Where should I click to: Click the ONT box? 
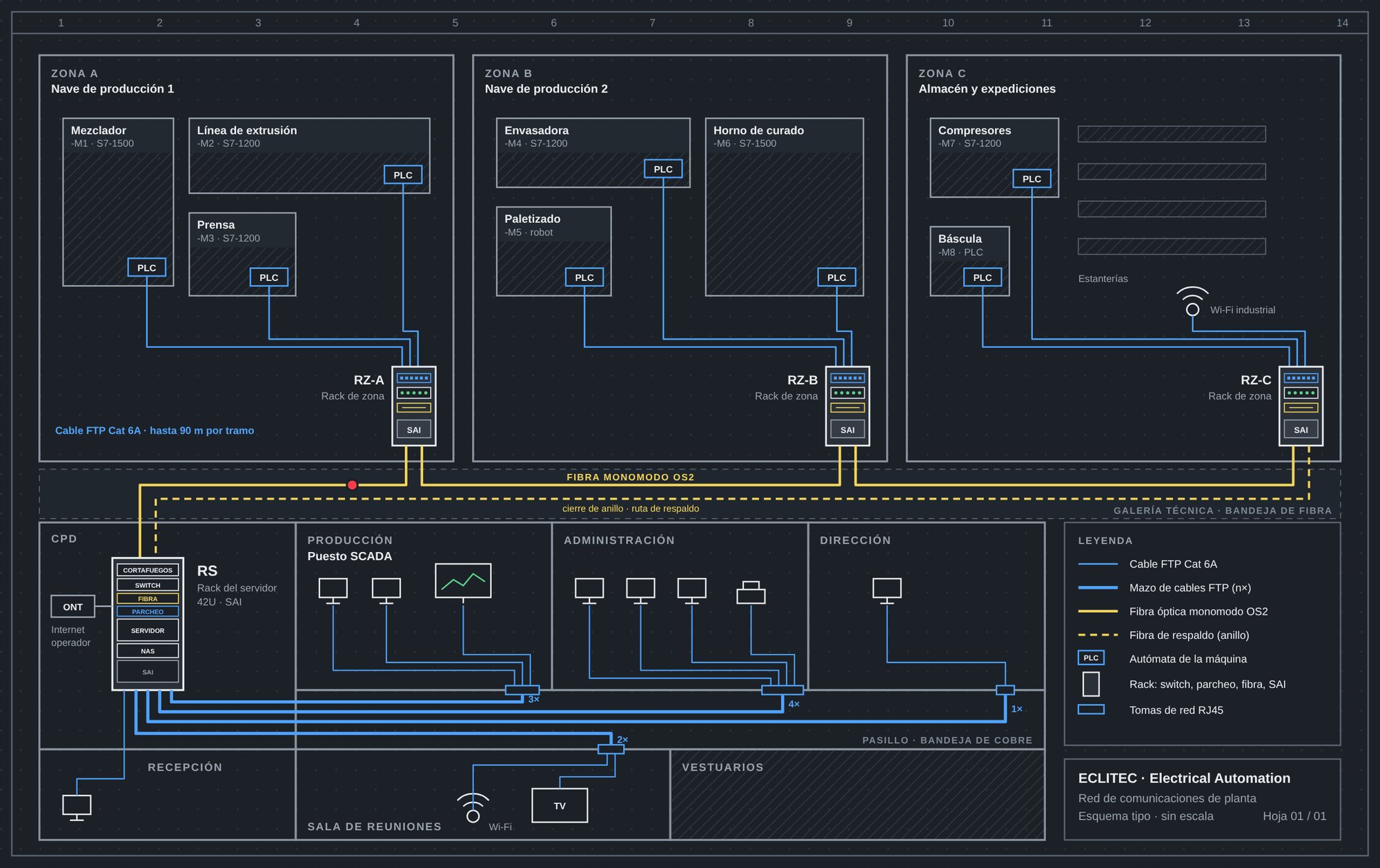72,606
